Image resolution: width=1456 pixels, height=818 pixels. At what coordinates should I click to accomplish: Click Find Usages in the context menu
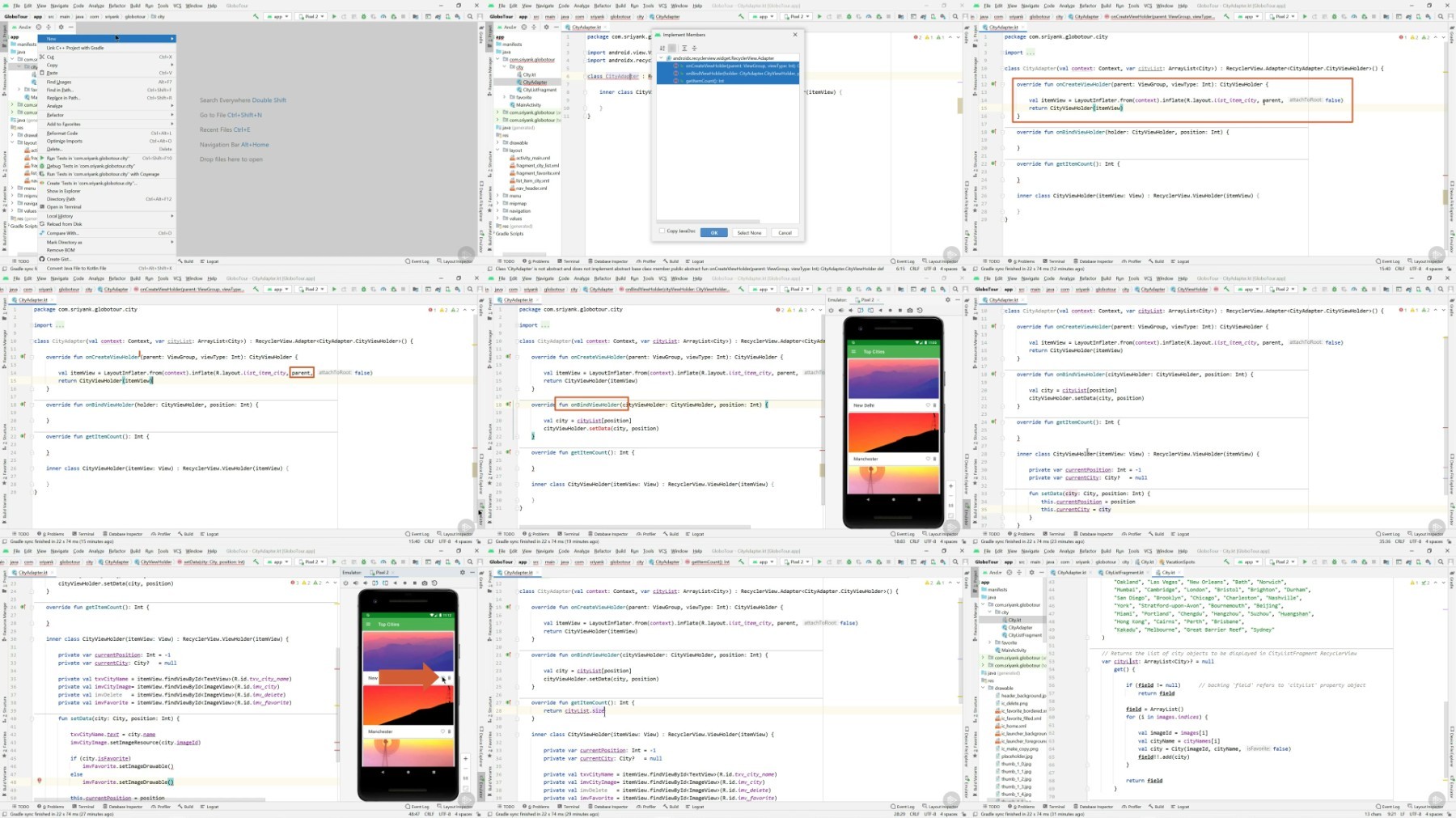[x=59, y=82]
